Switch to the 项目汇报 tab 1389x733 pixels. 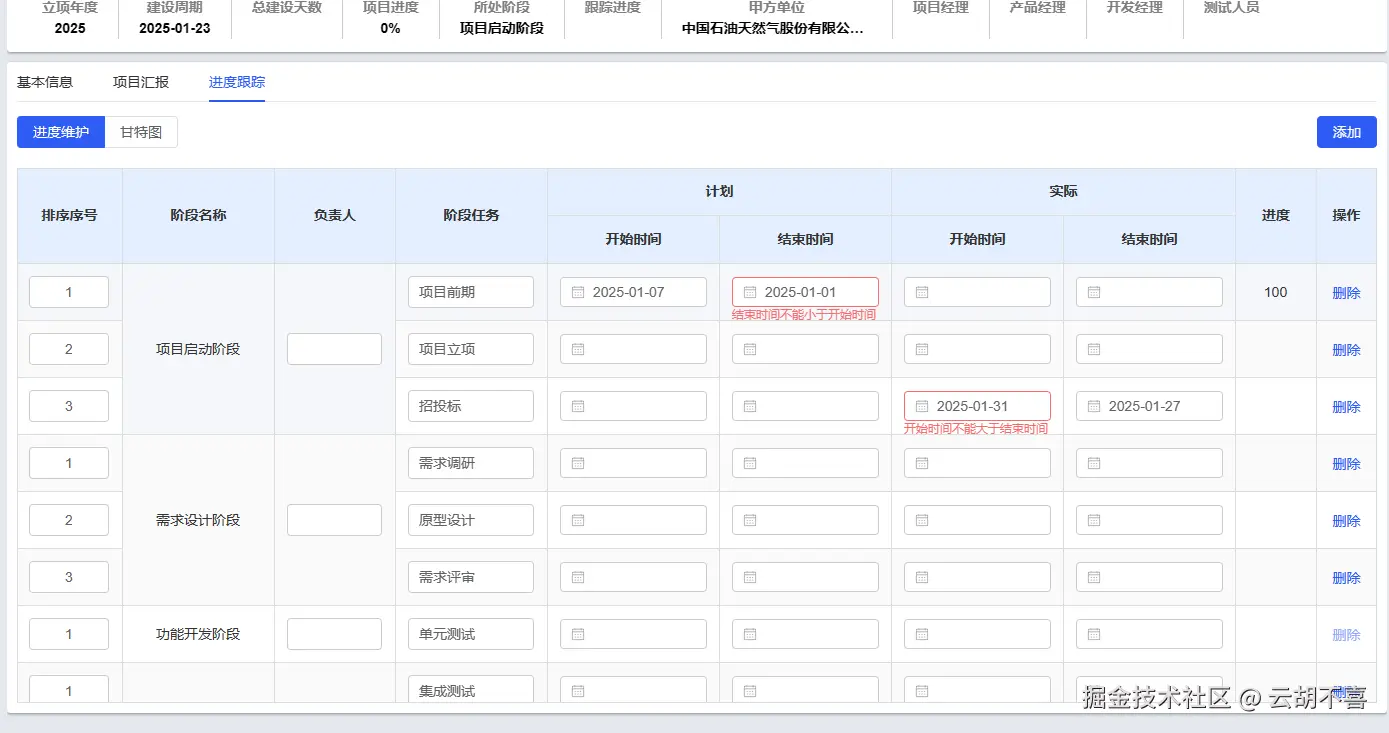(141, 82)
